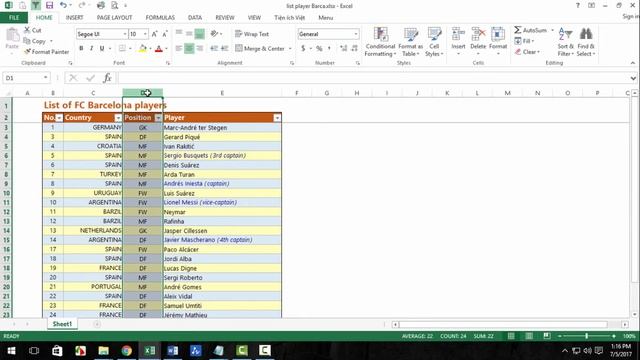Open Format as Table gallery
Viewport: 640px width, 360px height.
[x=411, y=42]
